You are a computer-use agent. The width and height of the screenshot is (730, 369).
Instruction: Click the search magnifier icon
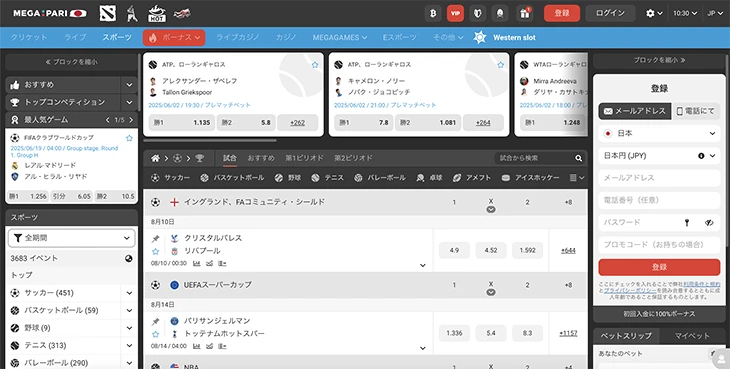tap(578, 158)
